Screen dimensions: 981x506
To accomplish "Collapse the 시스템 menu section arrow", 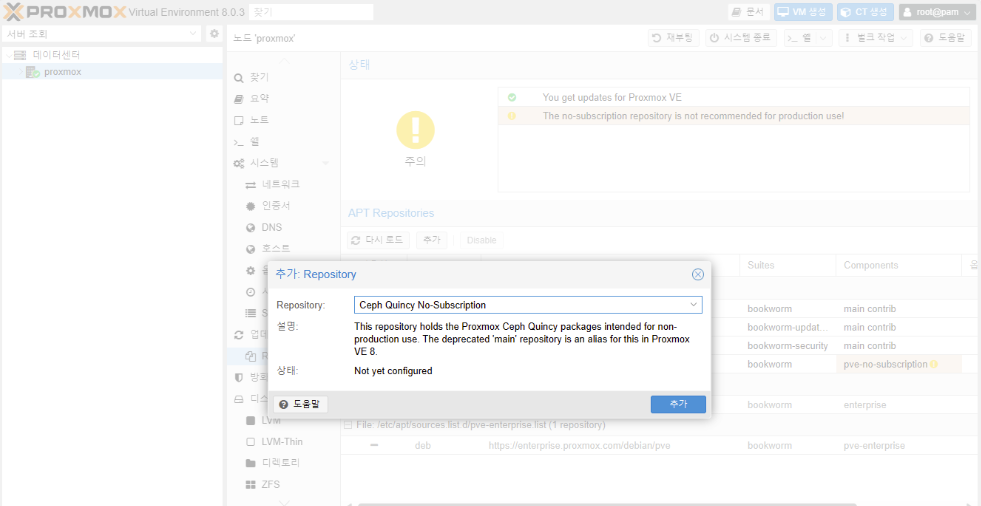I will [x=325, y=163].
